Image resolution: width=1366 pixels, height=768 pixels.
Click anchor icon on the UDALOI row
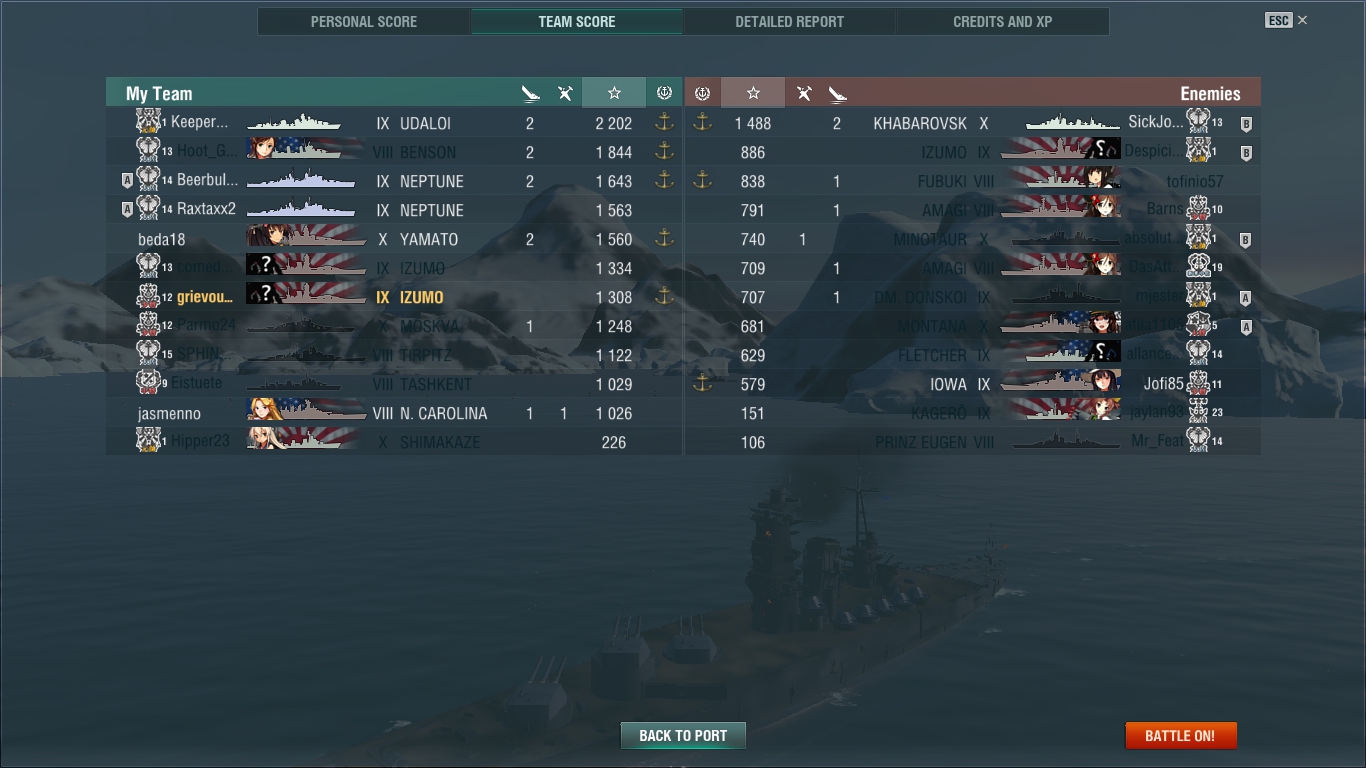click(664, 123)
